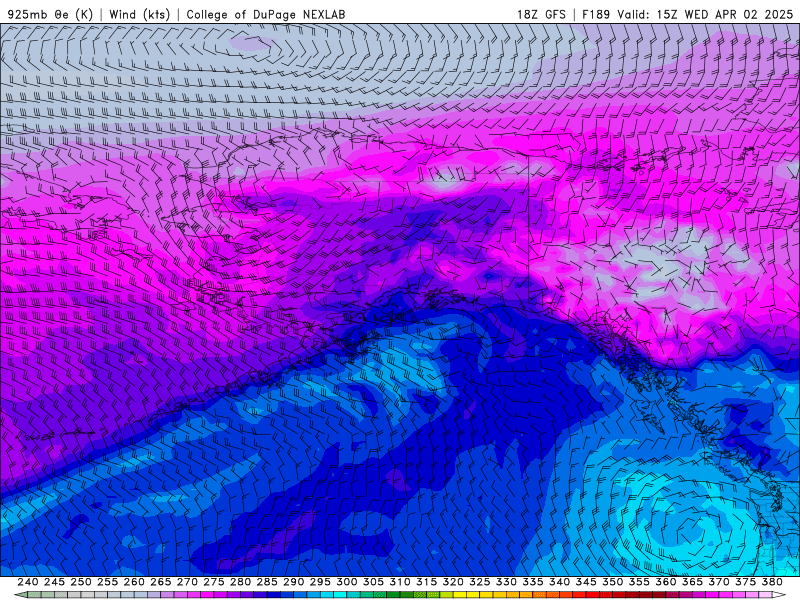This screenshot has width=800, height=600.
Task: Click the 300 value on color scale
Action: coord(346,582)
